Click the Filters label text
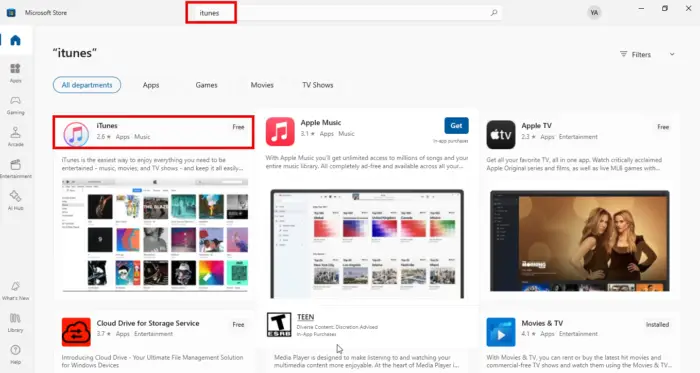This screenshot has height=373, width=700. [641, 54]
